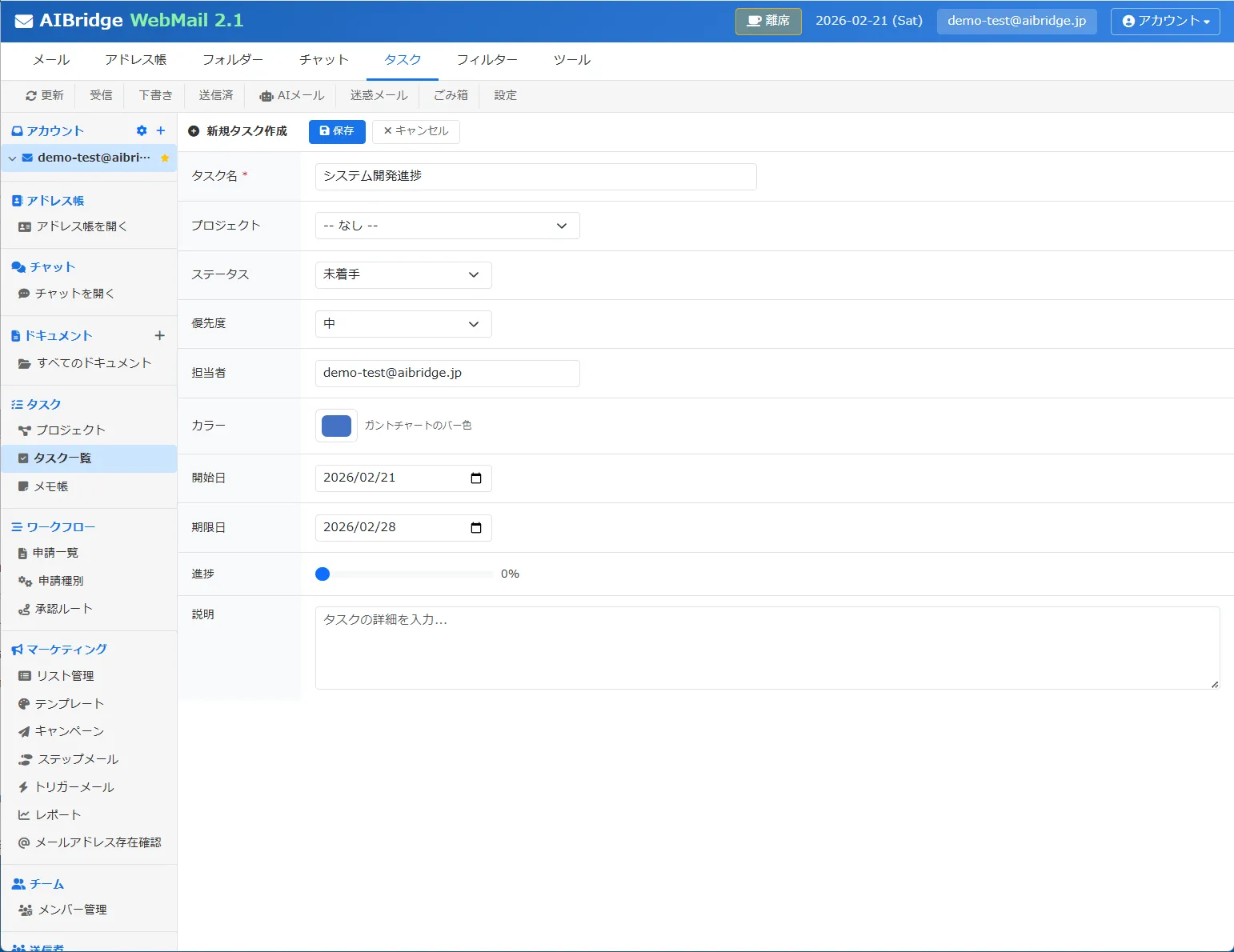Click the 説明 task details text area
This screenshot has width=1234, height=952.
pos(767,647)
